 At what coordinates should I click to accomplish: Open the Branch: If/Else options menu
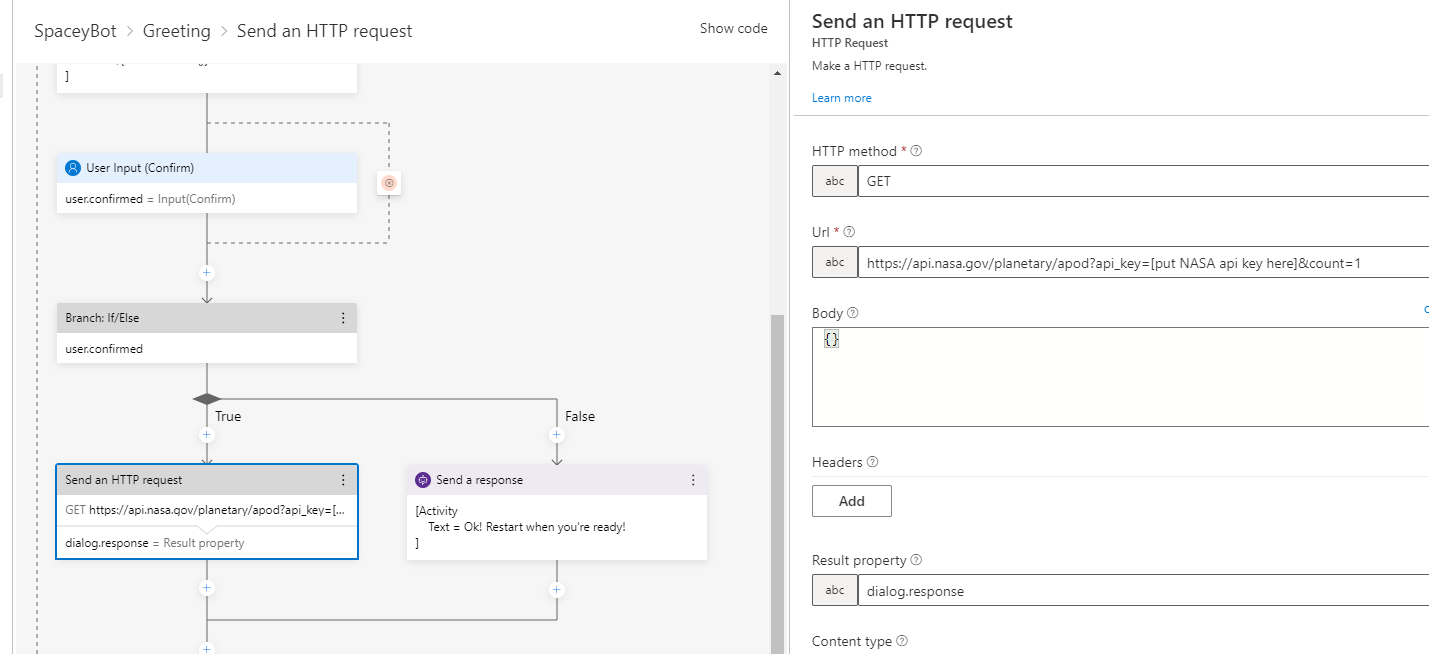click(343, 318)
